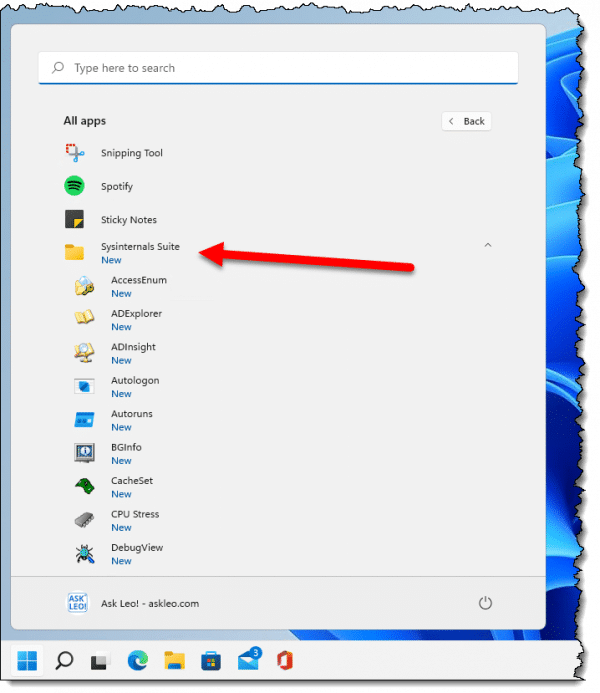Click the Autoruns entry name
600x693 pixels.
pos(132,414)
